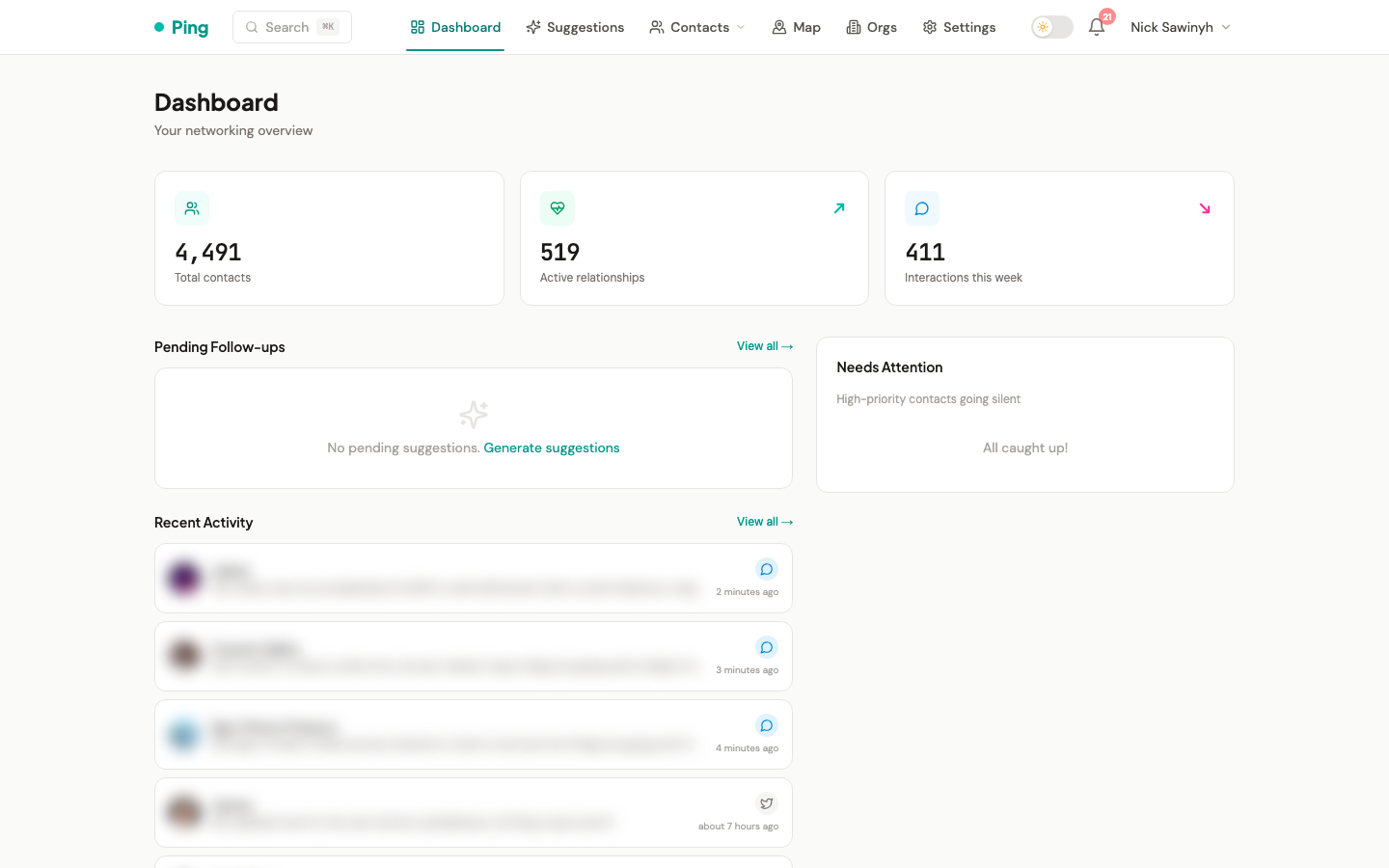Click the upward trend arrow on Active relationships
Viewport: 1389px width, 868px height.
(x=839, y=208)
